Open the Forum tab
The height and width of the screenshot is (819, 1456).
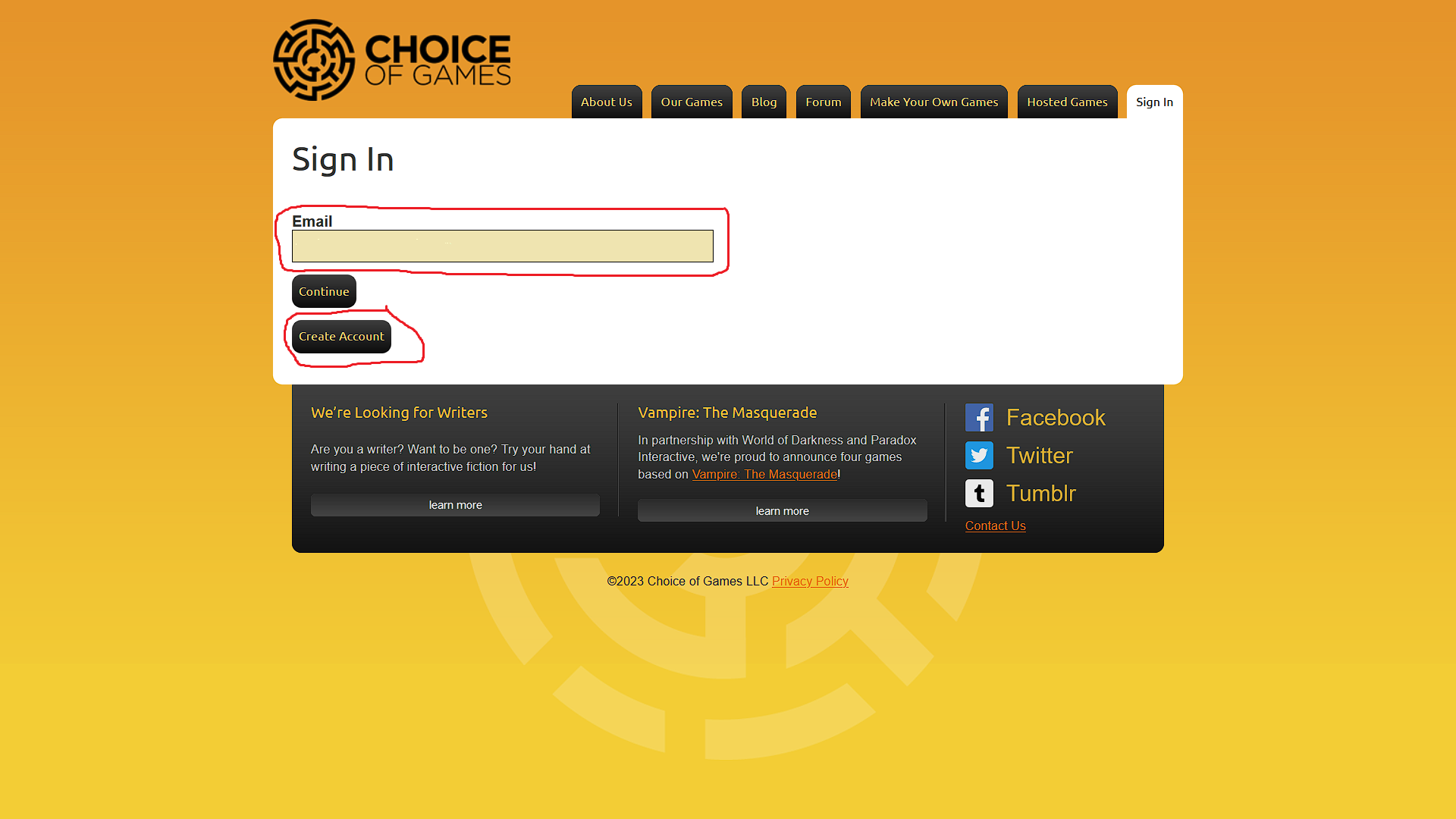(824, 102)
